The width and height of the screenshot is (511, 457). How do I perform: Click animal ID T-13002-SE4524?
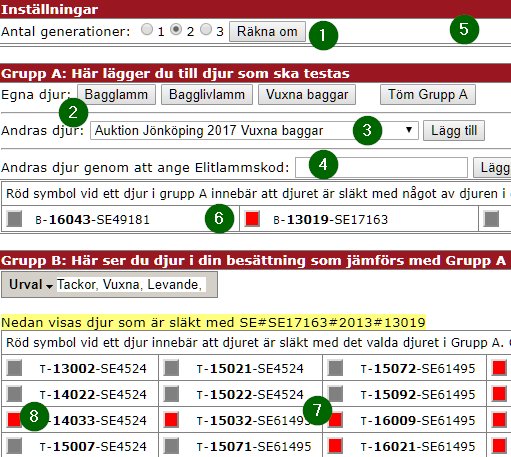click(x=93, y=369)
